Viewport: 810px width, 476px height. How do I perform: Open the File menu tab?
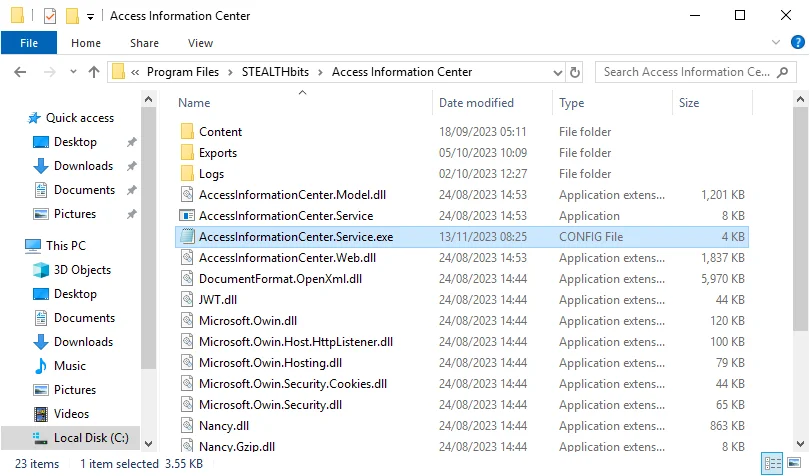(29, 43)
